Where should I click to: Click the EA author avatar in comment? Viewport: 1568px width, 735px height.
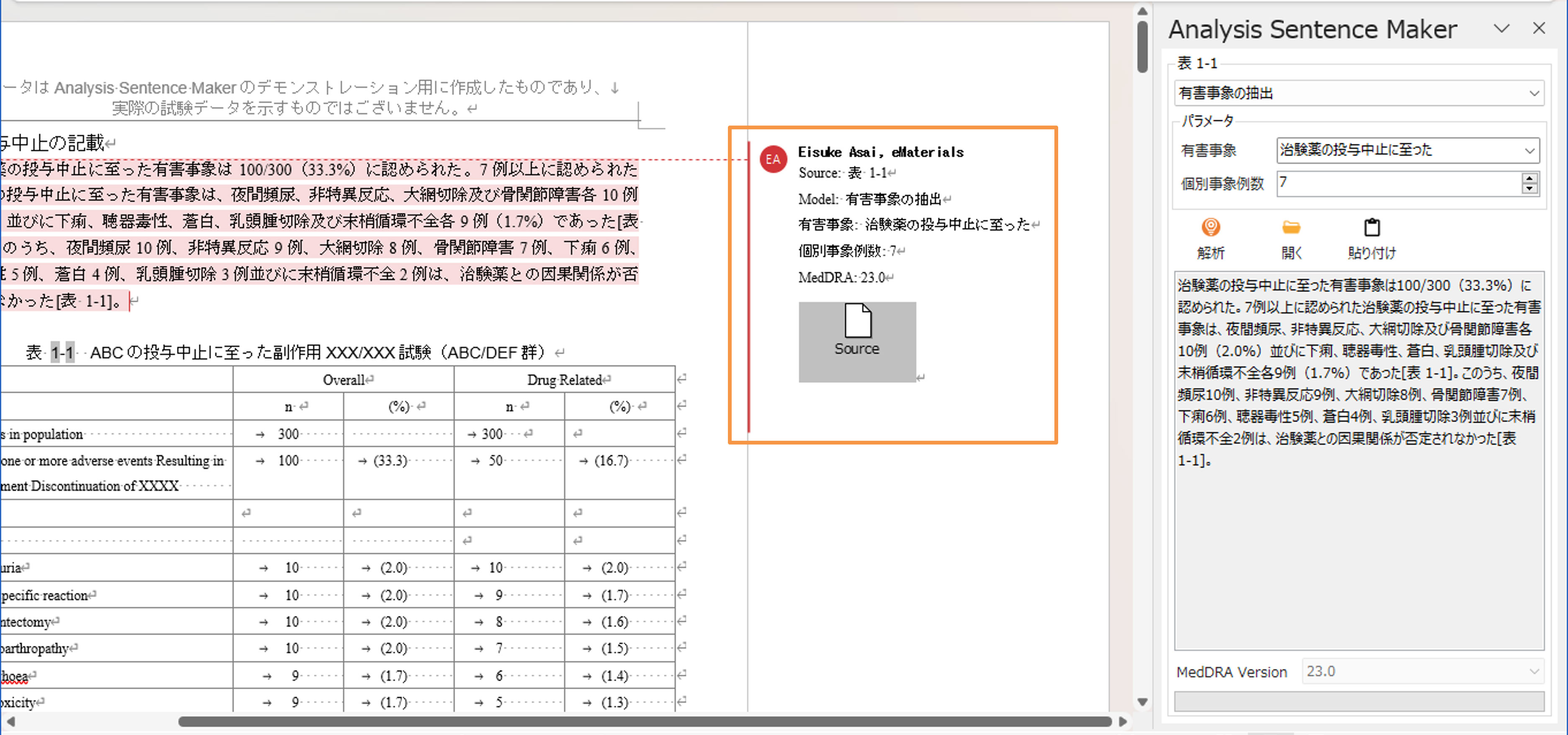(x=772, y=159)
